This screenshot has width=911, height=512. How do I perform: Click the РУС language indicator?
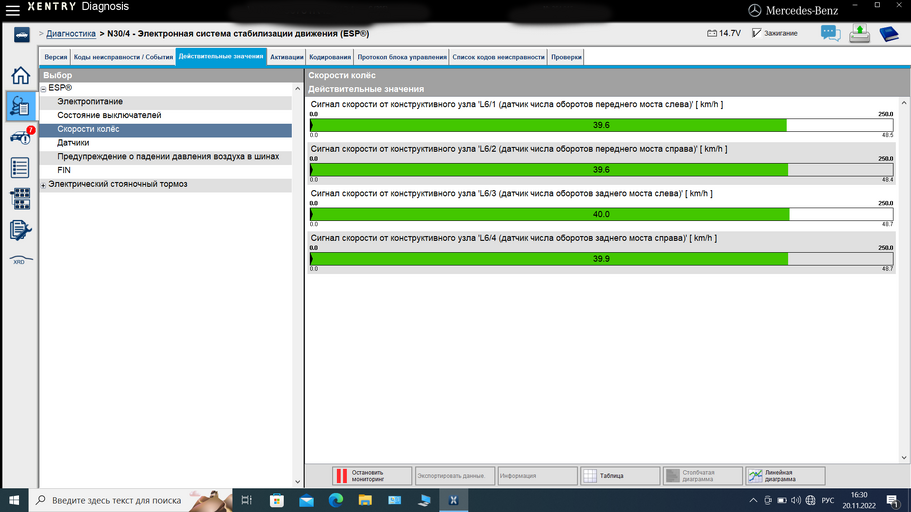[827, 500]
